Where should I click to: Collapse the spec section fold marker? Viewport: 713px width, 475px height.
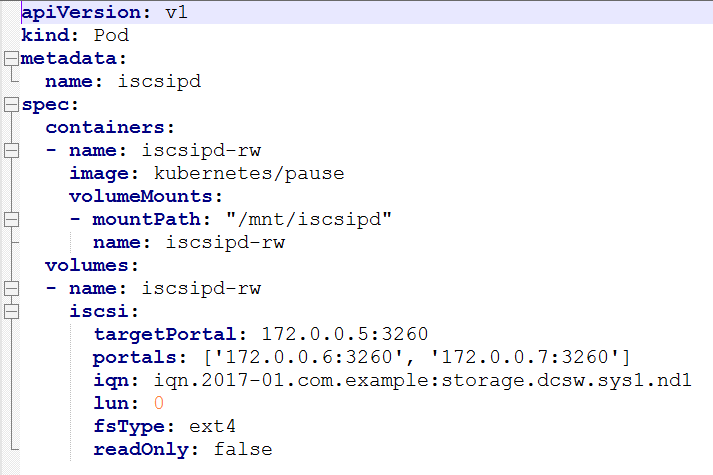(x=11, y=105)
